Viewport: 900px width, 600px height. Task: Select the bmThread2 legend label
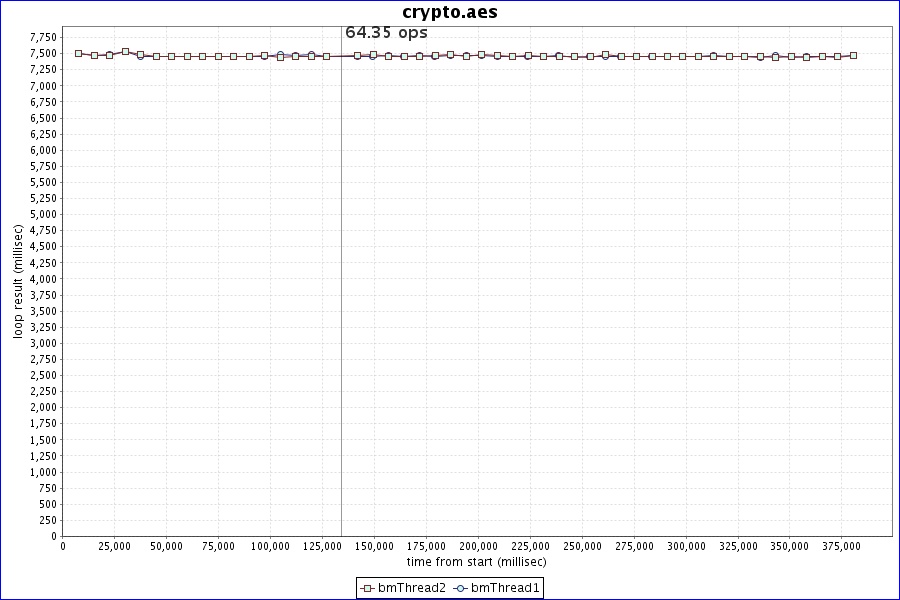tap(411, 588)
